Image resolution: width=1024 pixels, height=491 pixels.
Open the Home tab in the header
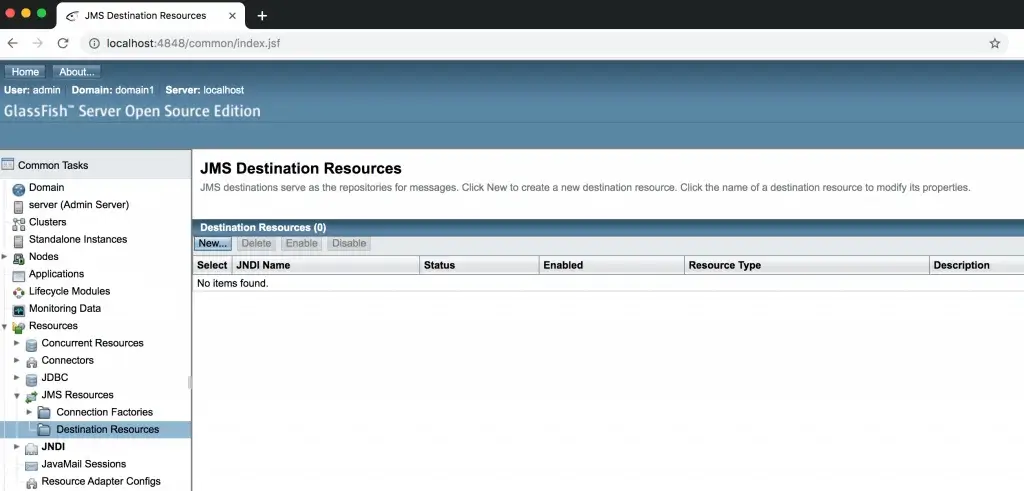point(25,72)
